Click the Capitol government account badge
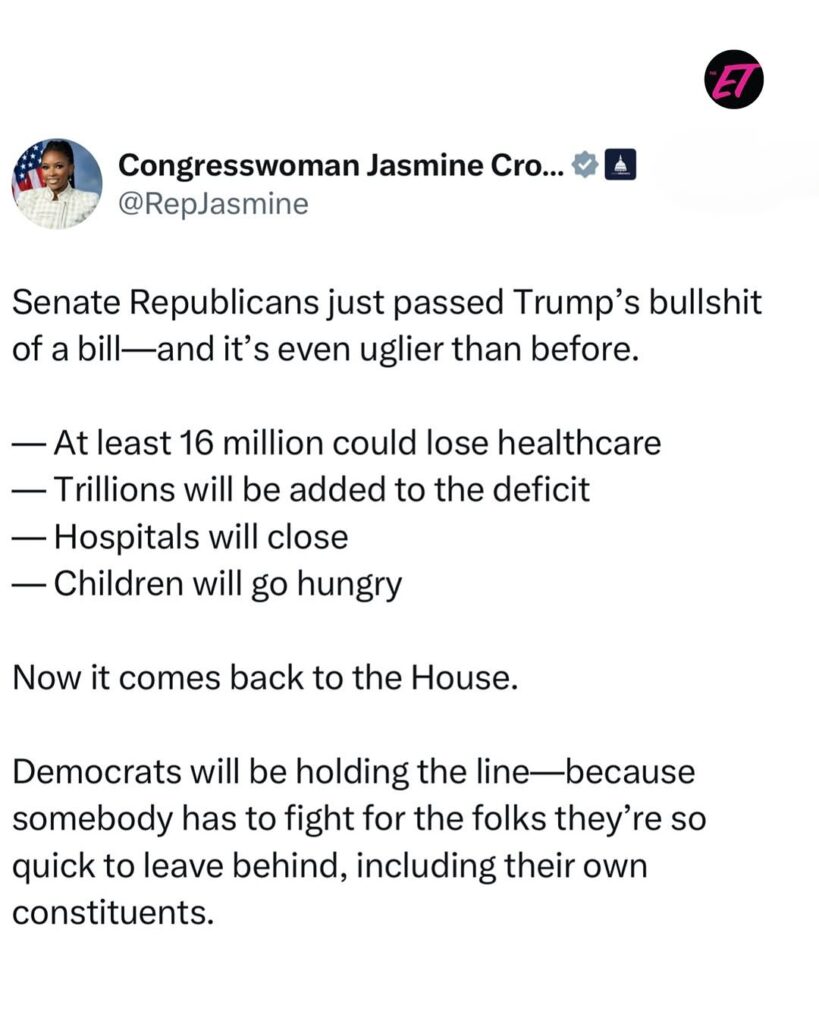Viewport: 819px width, 1024px height. (x=621, y=166)
